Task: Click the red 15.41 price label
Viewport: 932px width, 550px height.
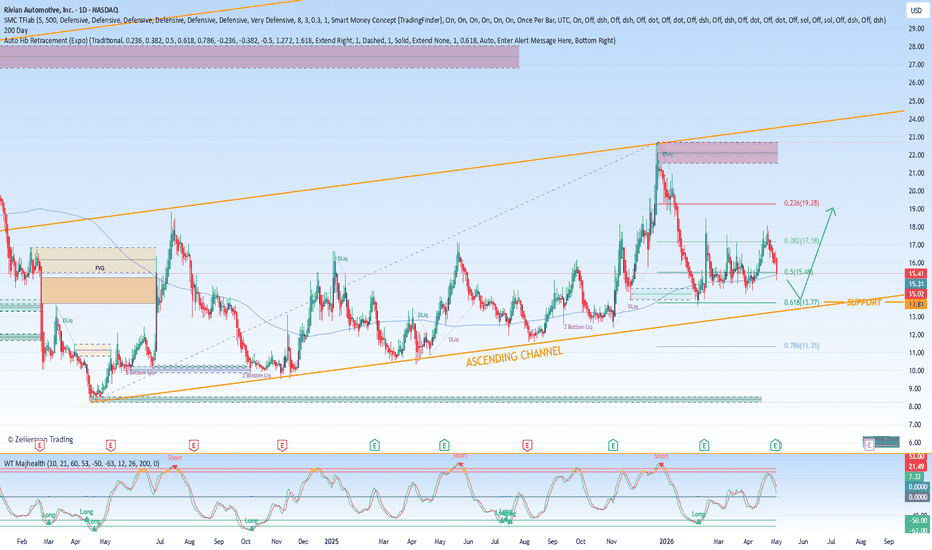Action: pyautogui.click(x=916, y=274)
